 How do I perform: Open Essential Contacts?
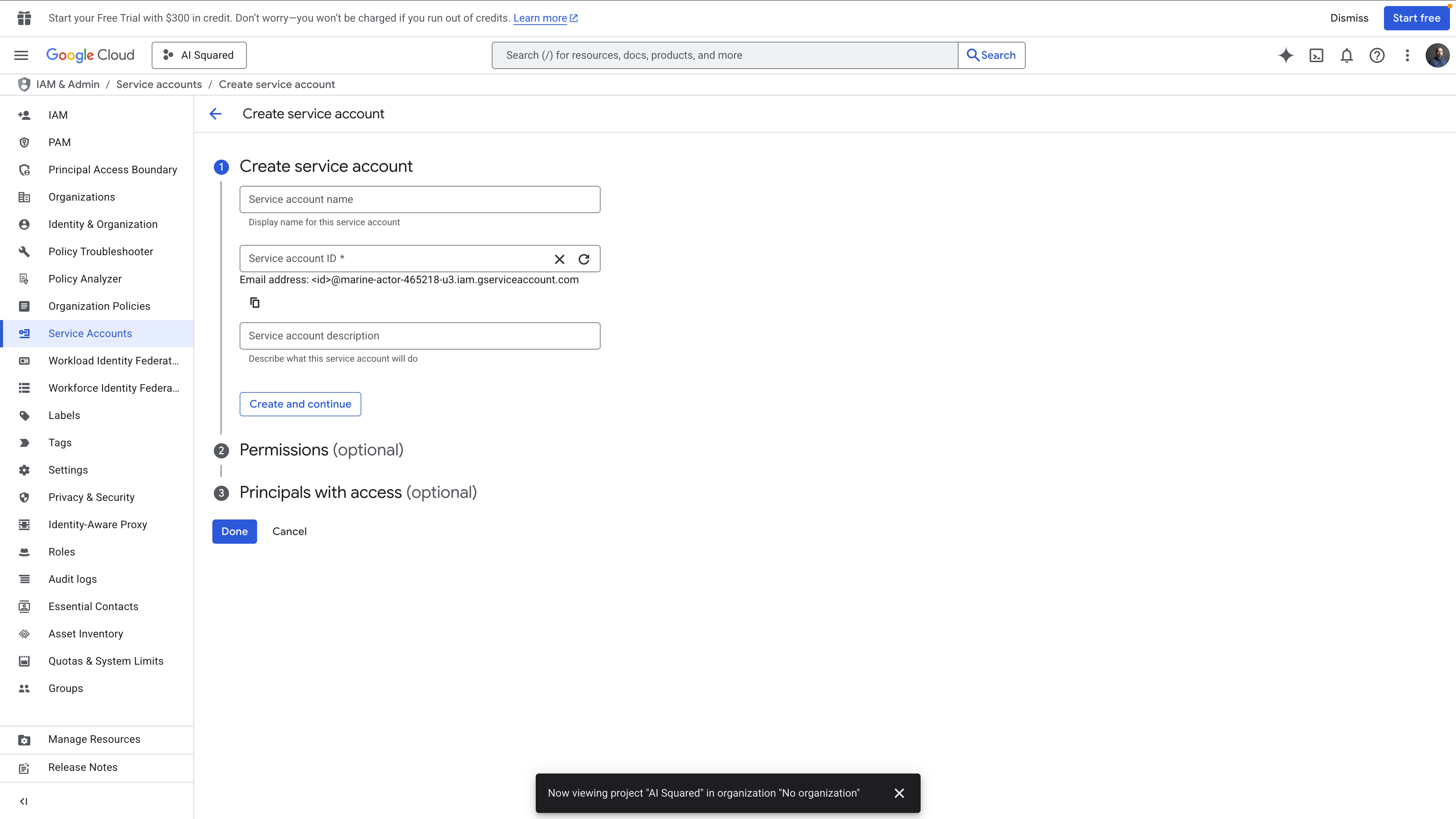point(97,607)
